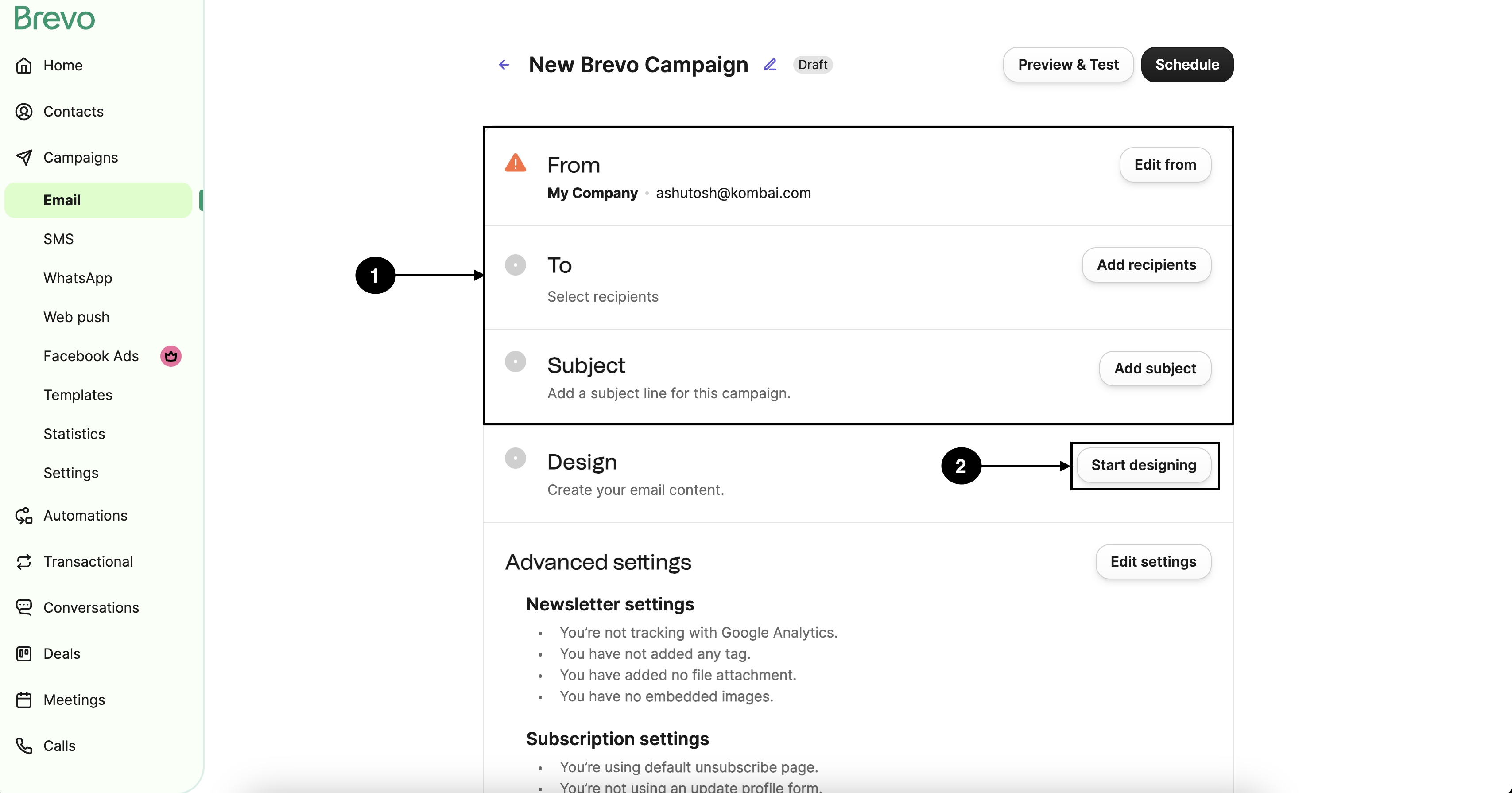Click the Calls phone icon
This screenshot has height=793, width=1512.
click(x=23, y=746)
